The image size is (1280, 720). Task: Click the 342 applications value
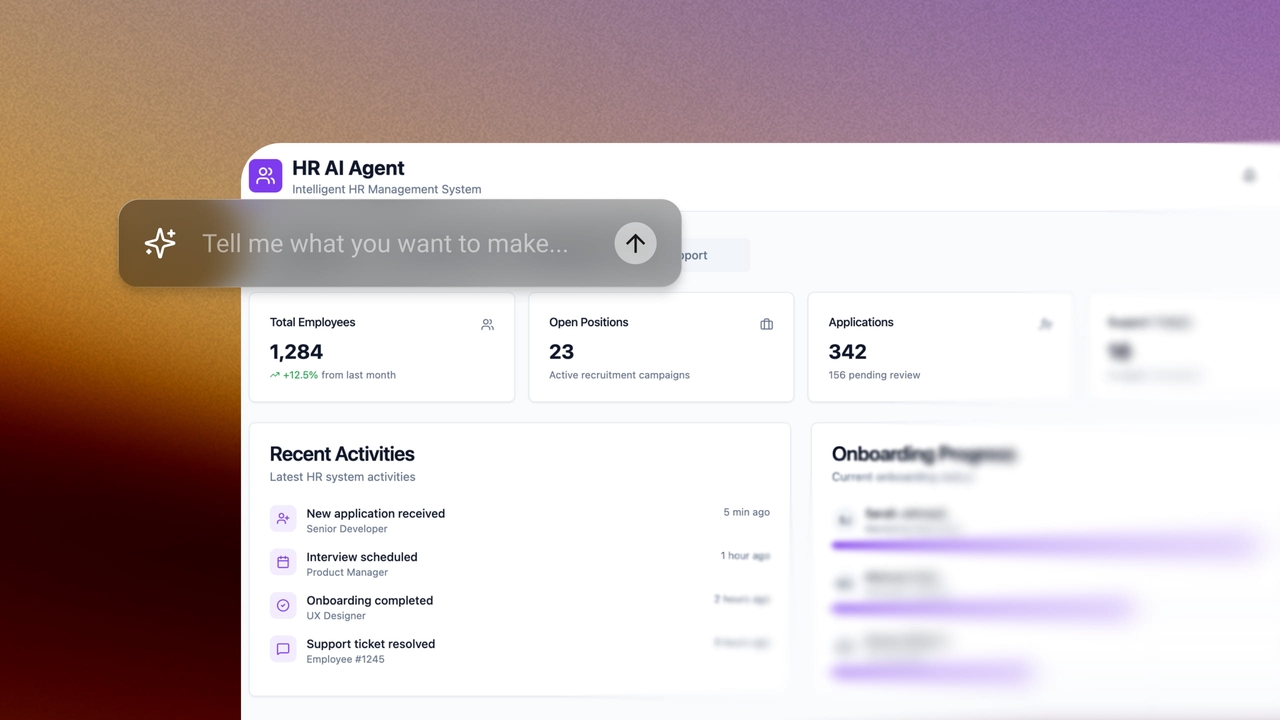click(x=847, y=351)
